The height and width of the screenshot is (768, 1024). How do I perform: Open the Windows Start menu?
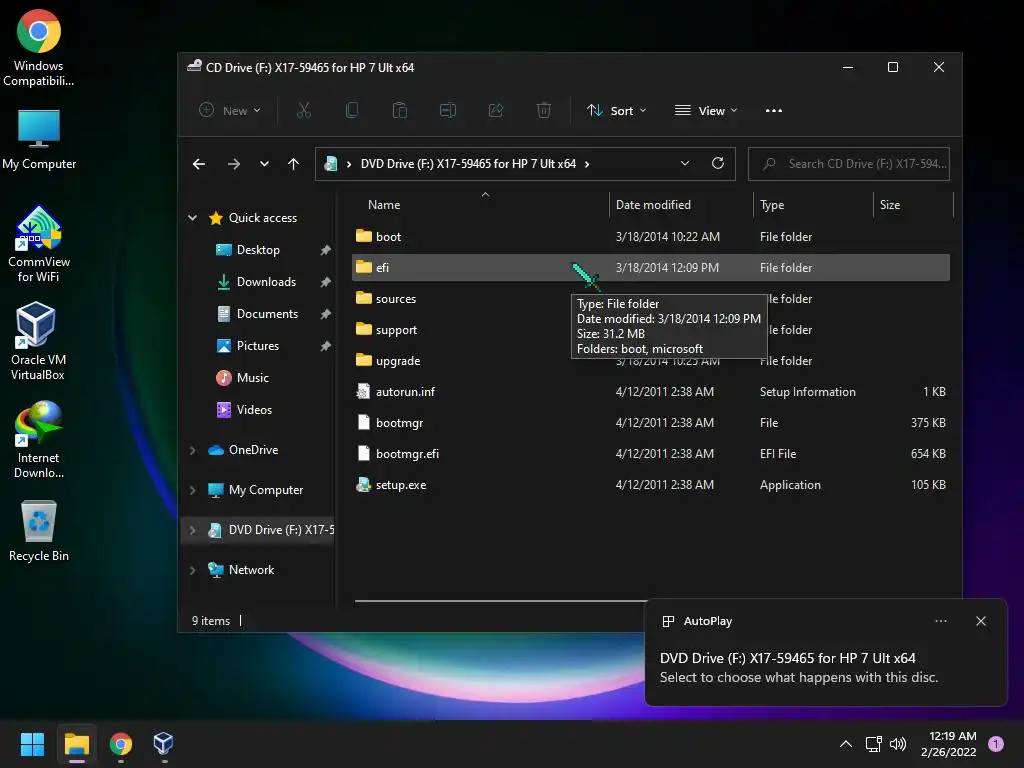coord(32,744)
